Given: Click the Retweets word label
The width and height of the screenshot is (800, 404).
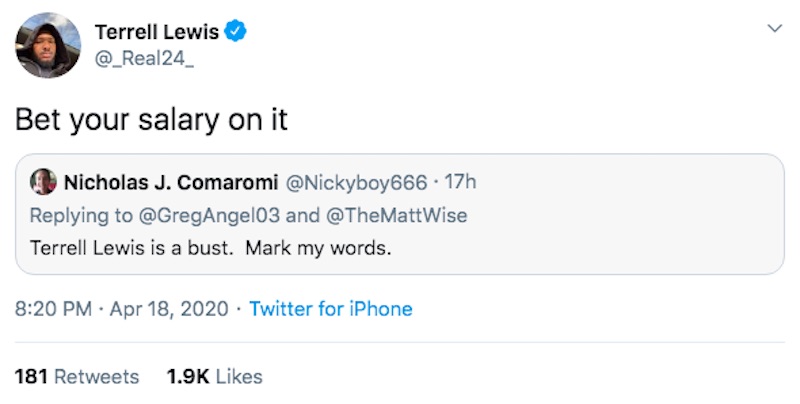Looking at the screenshot, I should point(96,376).
